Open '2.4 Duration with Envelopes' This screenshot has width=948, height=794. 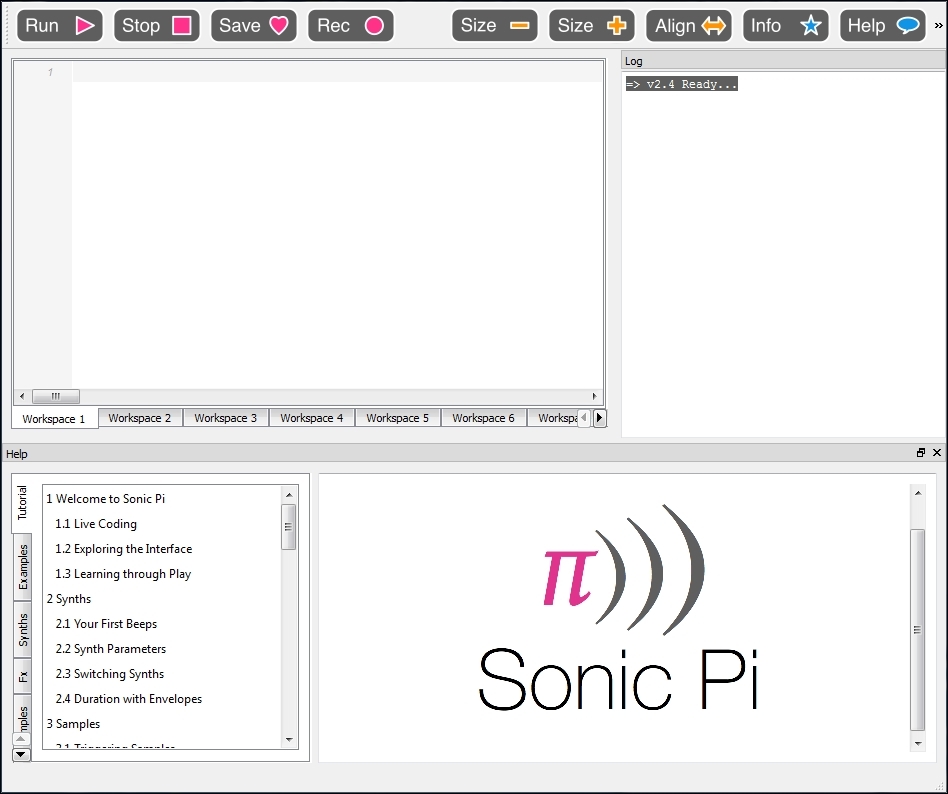click(128, 699)
